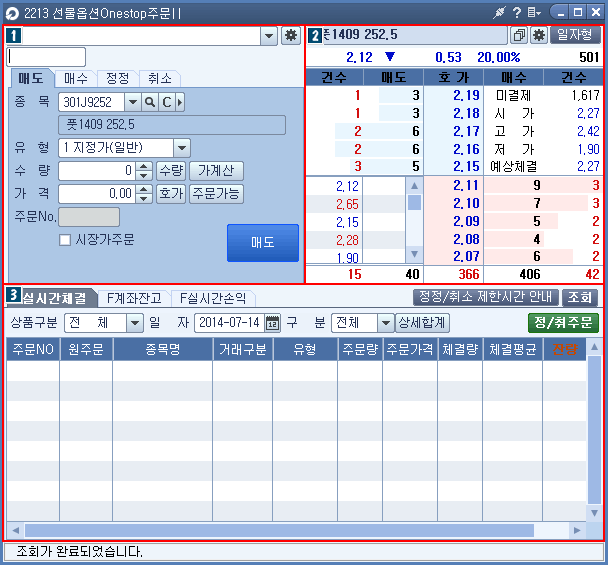Screen dimensions: 608x565
Task: Expand stock code 301J9252 dropdown arrow
Action: (133, 102)
